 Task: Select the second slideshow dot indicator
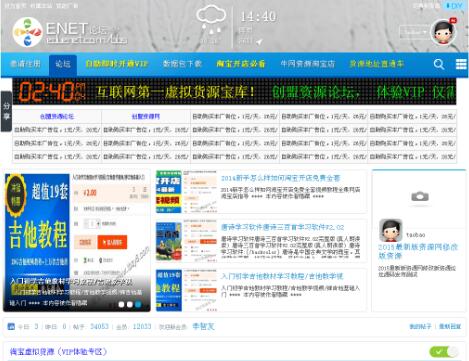130,304
